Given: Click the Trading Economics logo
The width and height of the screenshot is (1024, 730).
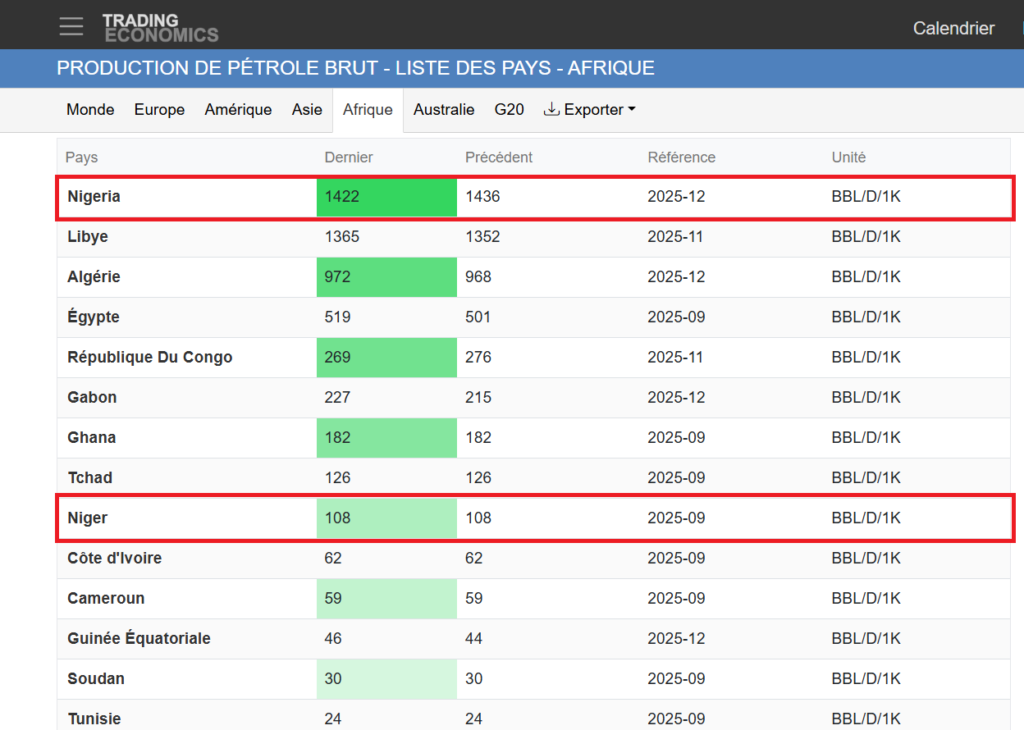Looking at the screenshot, I should click(x=160, y=28).
